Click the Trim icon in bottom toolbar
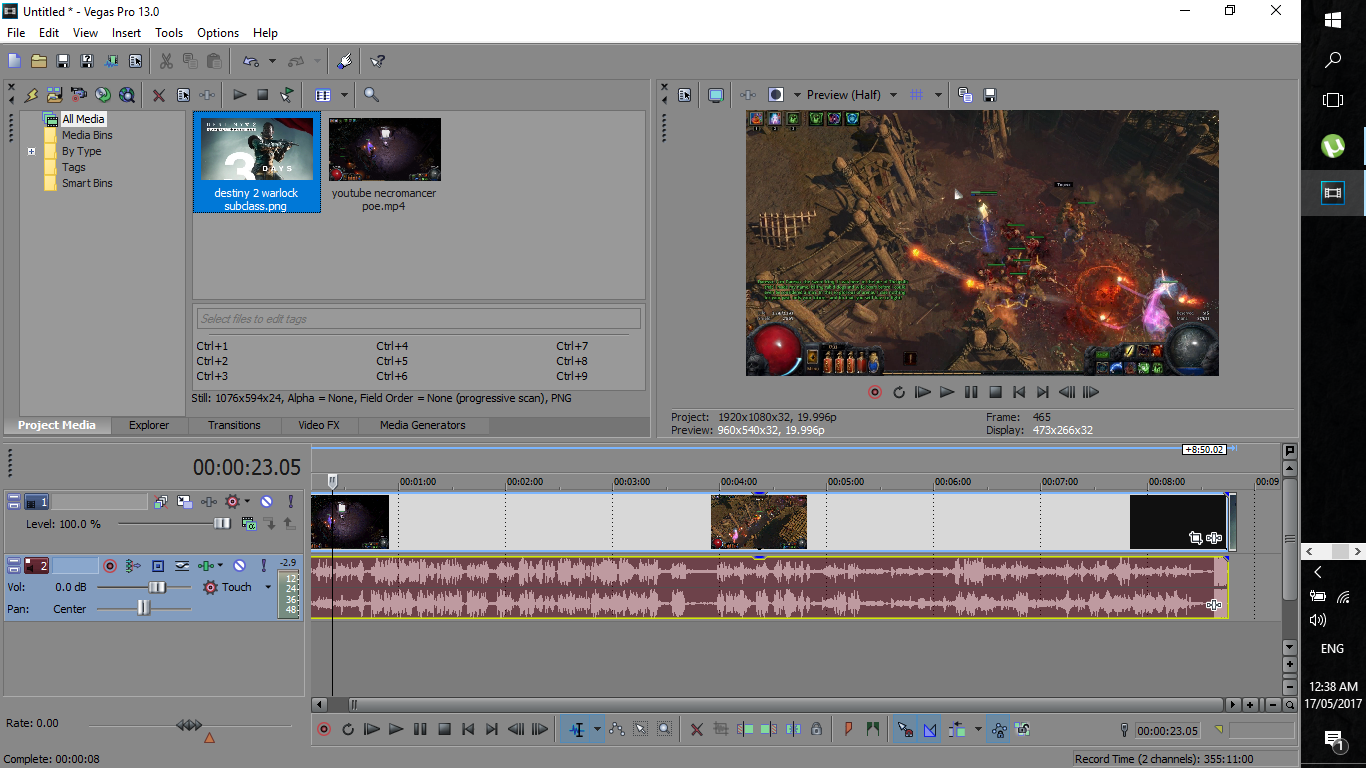1366x768 pixels. (721, 729)
